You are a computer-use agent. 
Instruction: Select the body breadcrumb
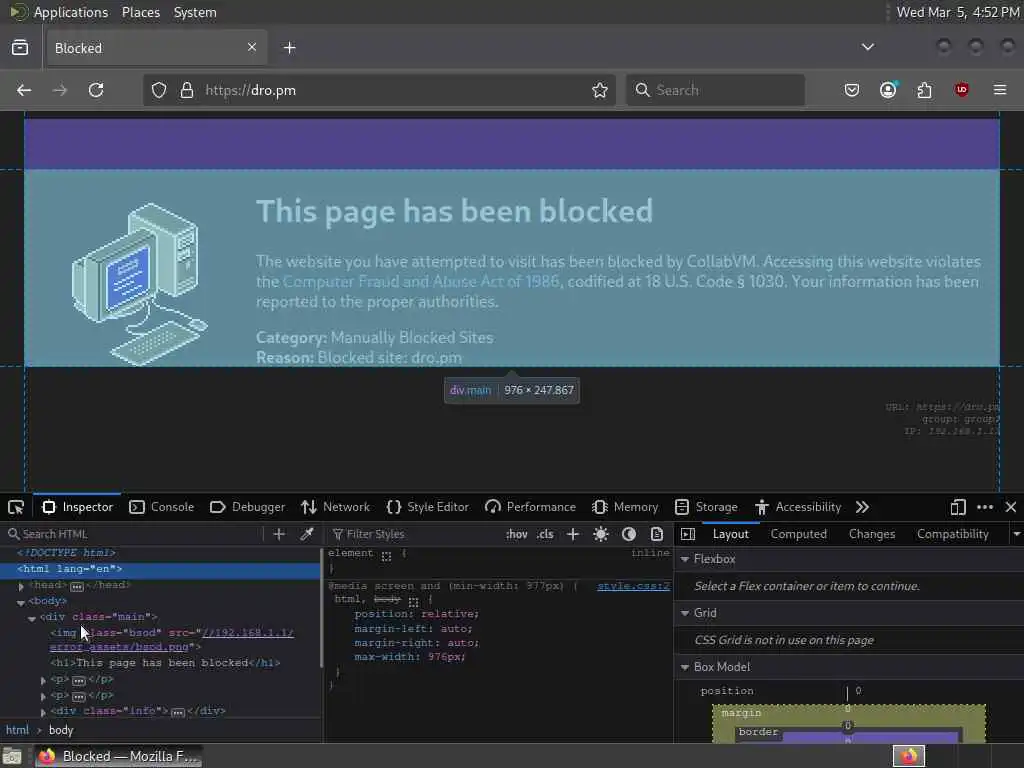point(61,730)
